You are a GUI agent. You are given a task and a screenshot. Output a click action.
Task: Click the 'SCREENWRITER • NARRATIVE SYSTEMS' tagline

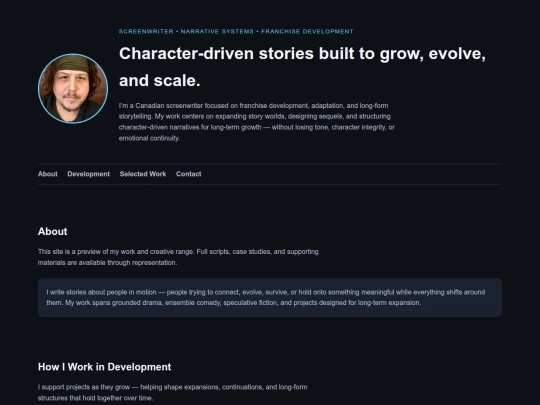click(x=236, y=31)
